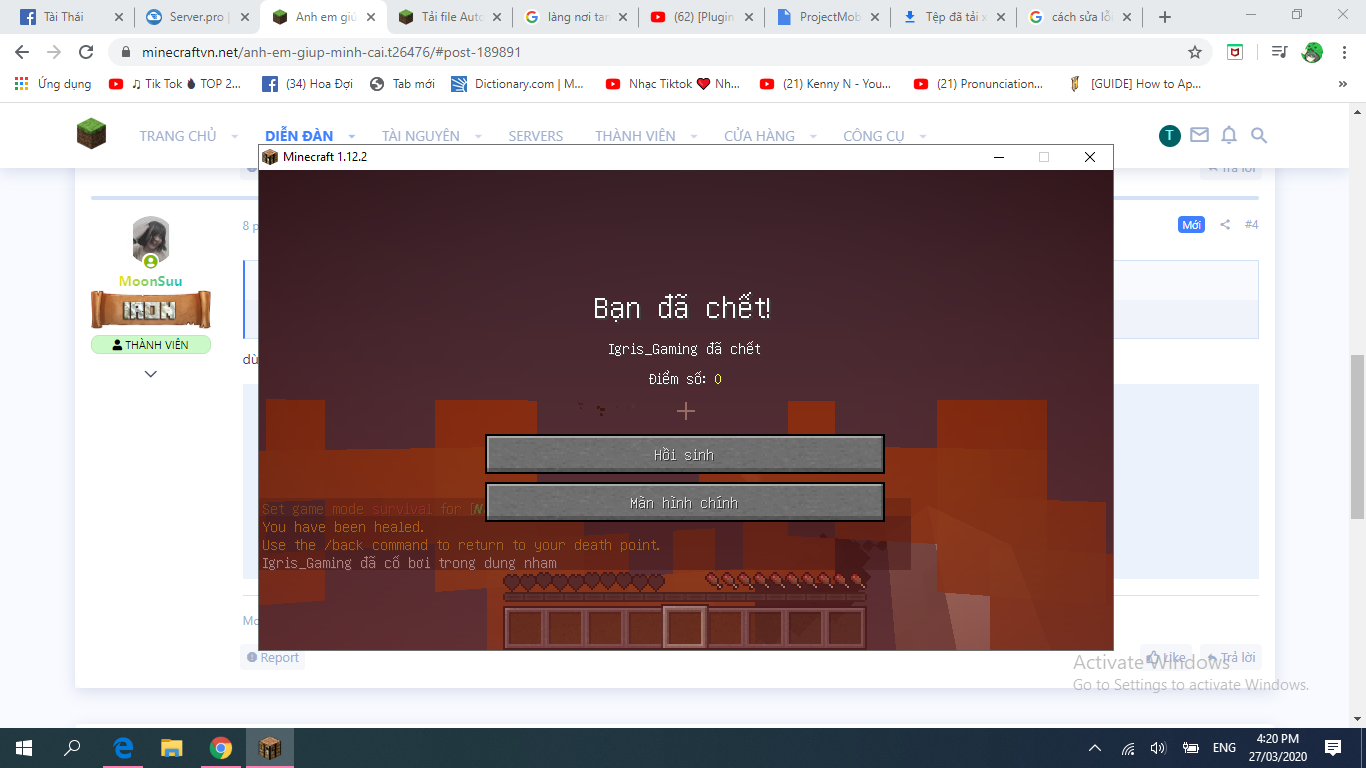Select the Minecraft taskbar icon
This screenshot has height=768, width=1366.
tap(270, 747)
